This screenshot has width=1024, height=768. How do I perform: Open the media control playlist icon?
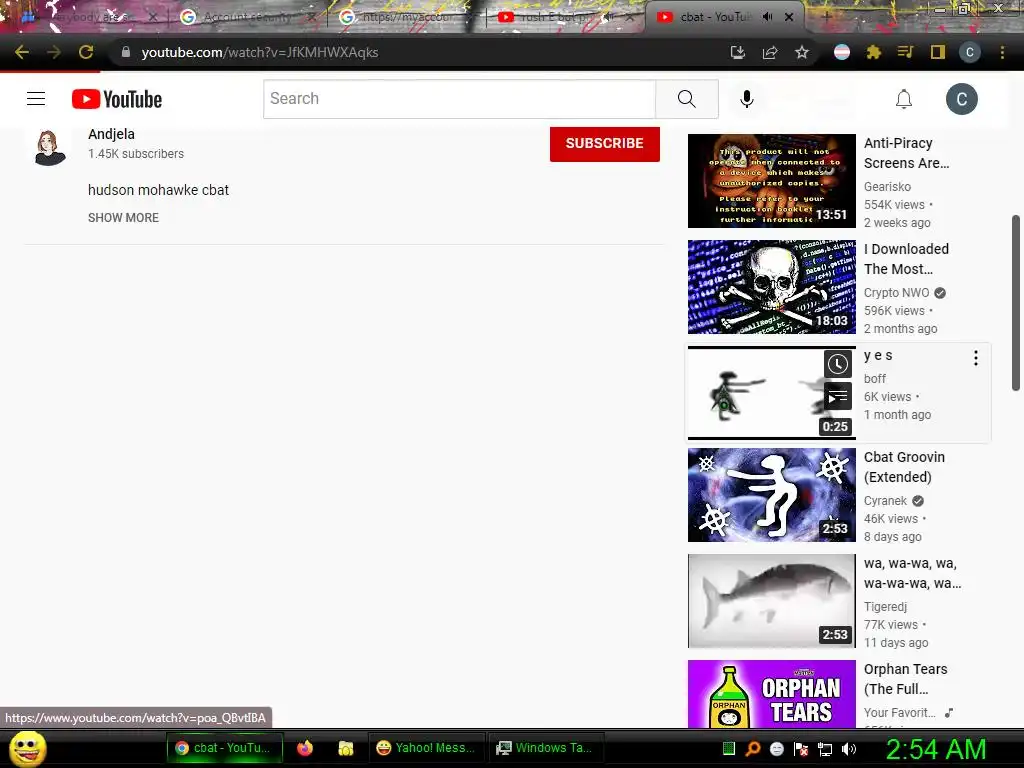905,52
